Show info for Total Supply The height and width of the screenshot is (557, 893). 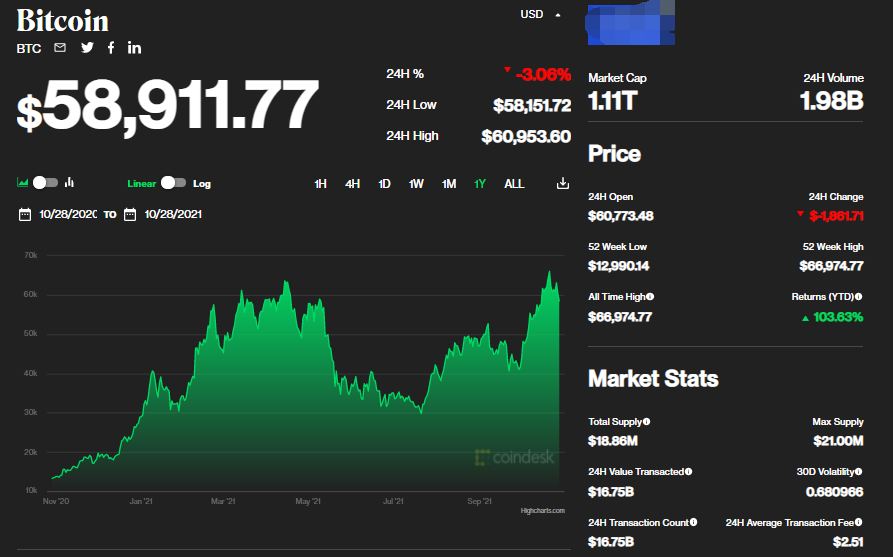646,422
